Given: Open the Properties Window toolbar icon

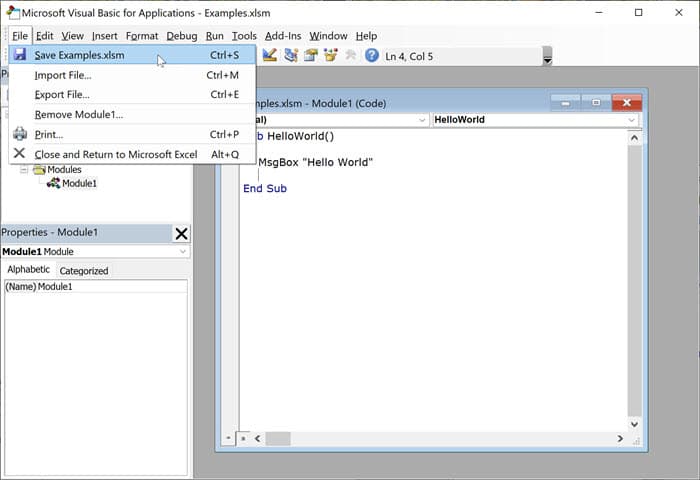Looking at the screenshot, I should 311,55.
